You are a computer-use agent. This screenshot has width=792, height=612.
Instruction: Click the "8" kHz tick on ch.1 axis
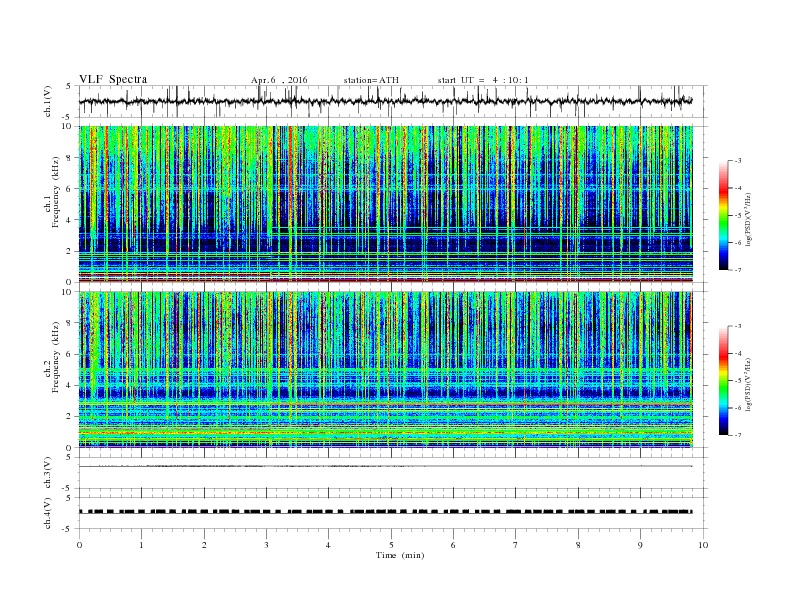pyautogui.click(x=70, y=158)
